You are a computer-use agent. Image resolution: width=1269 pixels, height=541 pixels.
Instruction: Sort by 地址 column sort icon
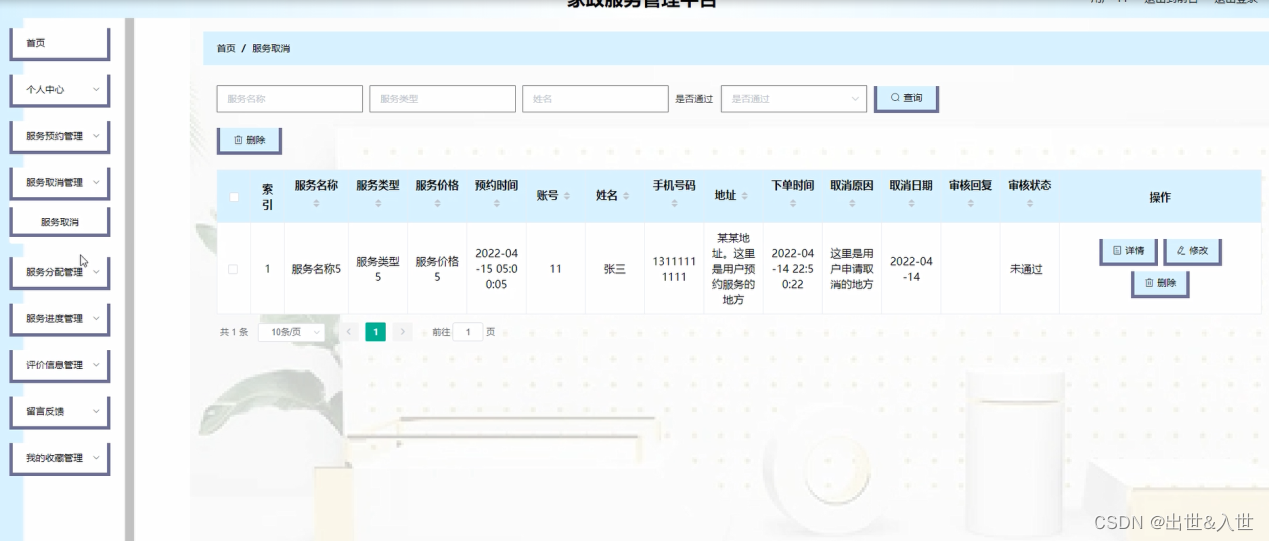click(x=744, y=197)
